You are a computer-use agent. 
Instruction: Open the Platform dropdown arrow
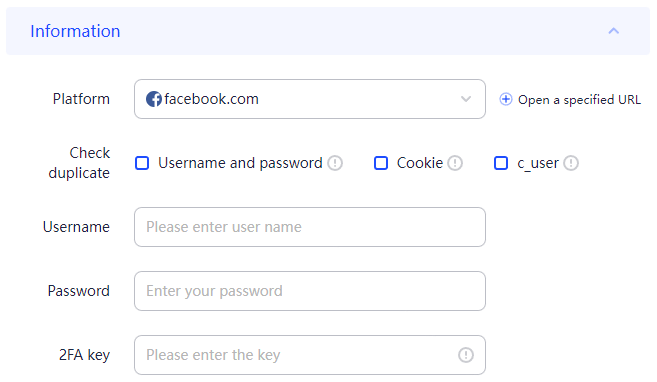(x=466, y=99)
